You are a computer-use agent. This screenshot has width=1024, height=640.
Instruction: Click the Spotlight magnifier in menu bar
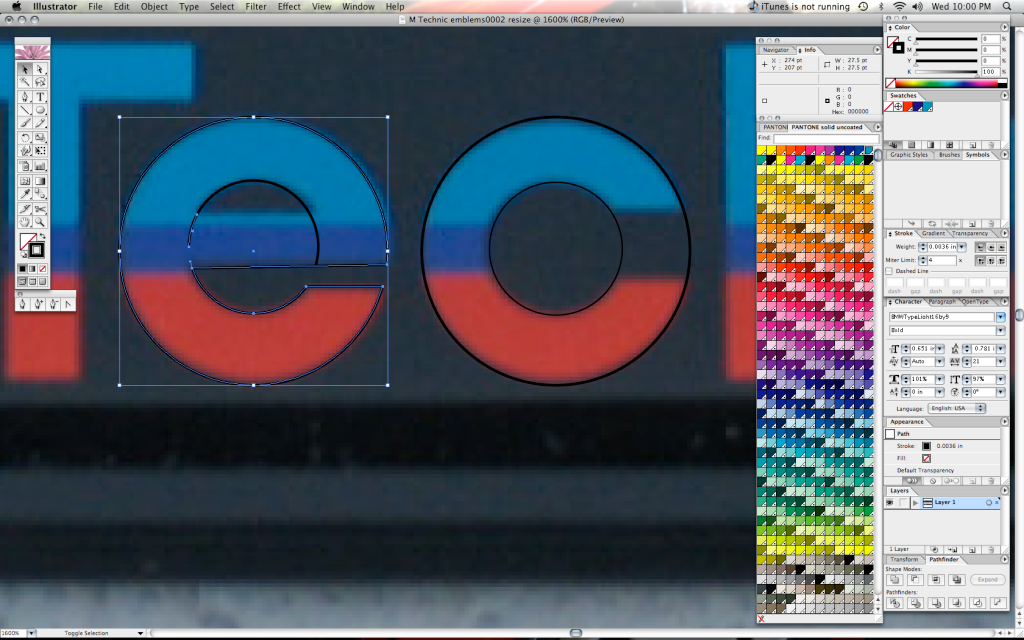(1007, 7)
